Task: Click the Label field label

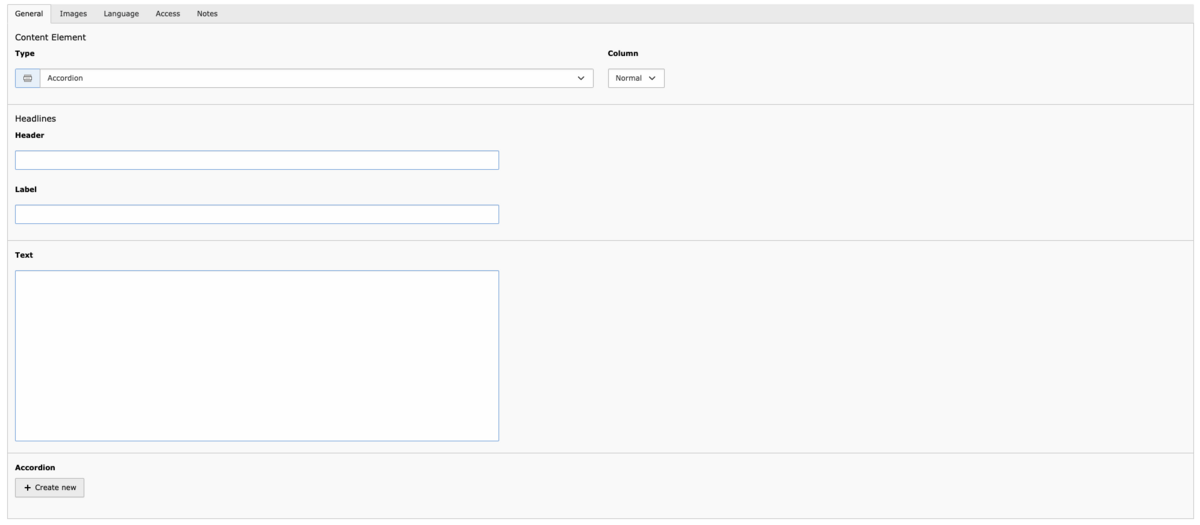Action: click(26, 188)
